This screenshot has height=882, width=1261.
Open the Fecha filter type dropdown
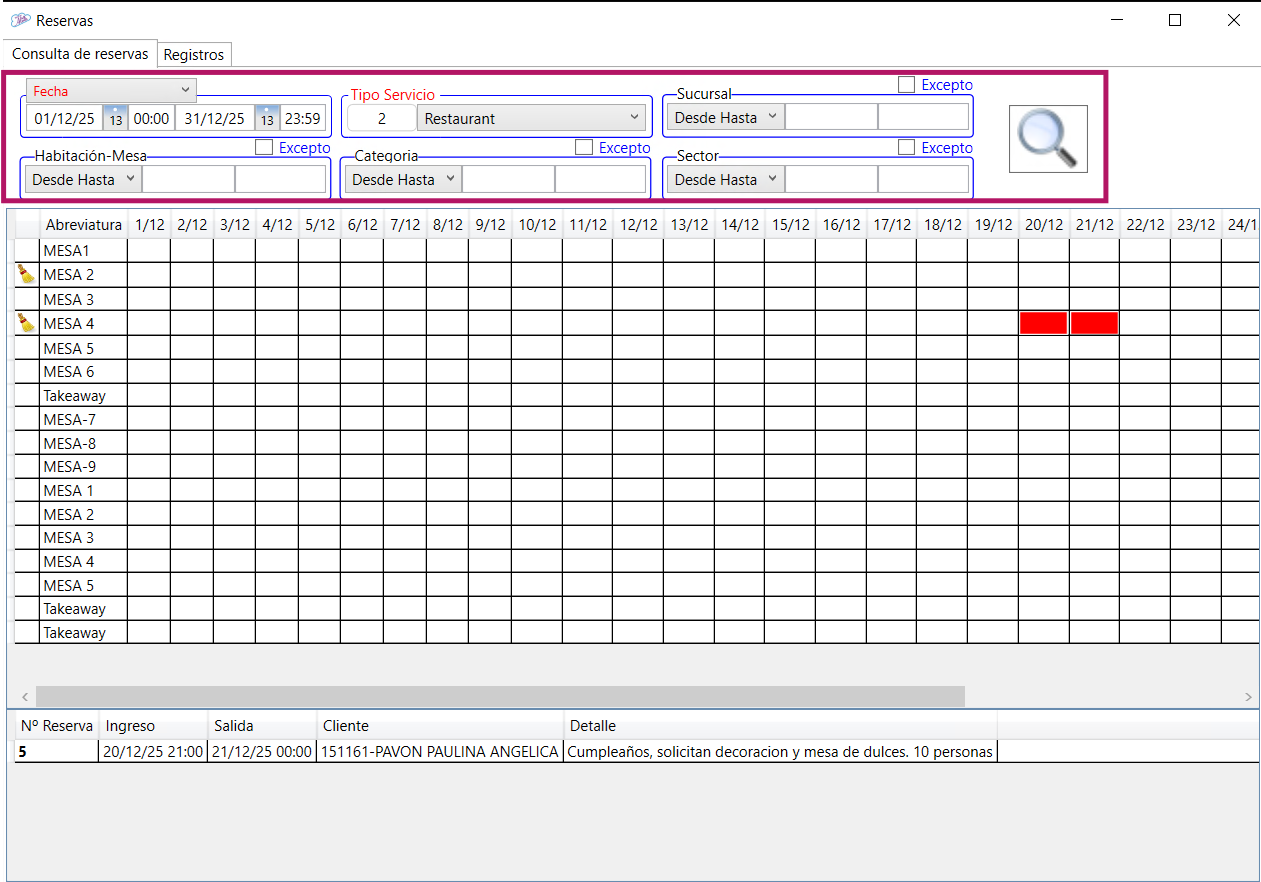[111, 91]
